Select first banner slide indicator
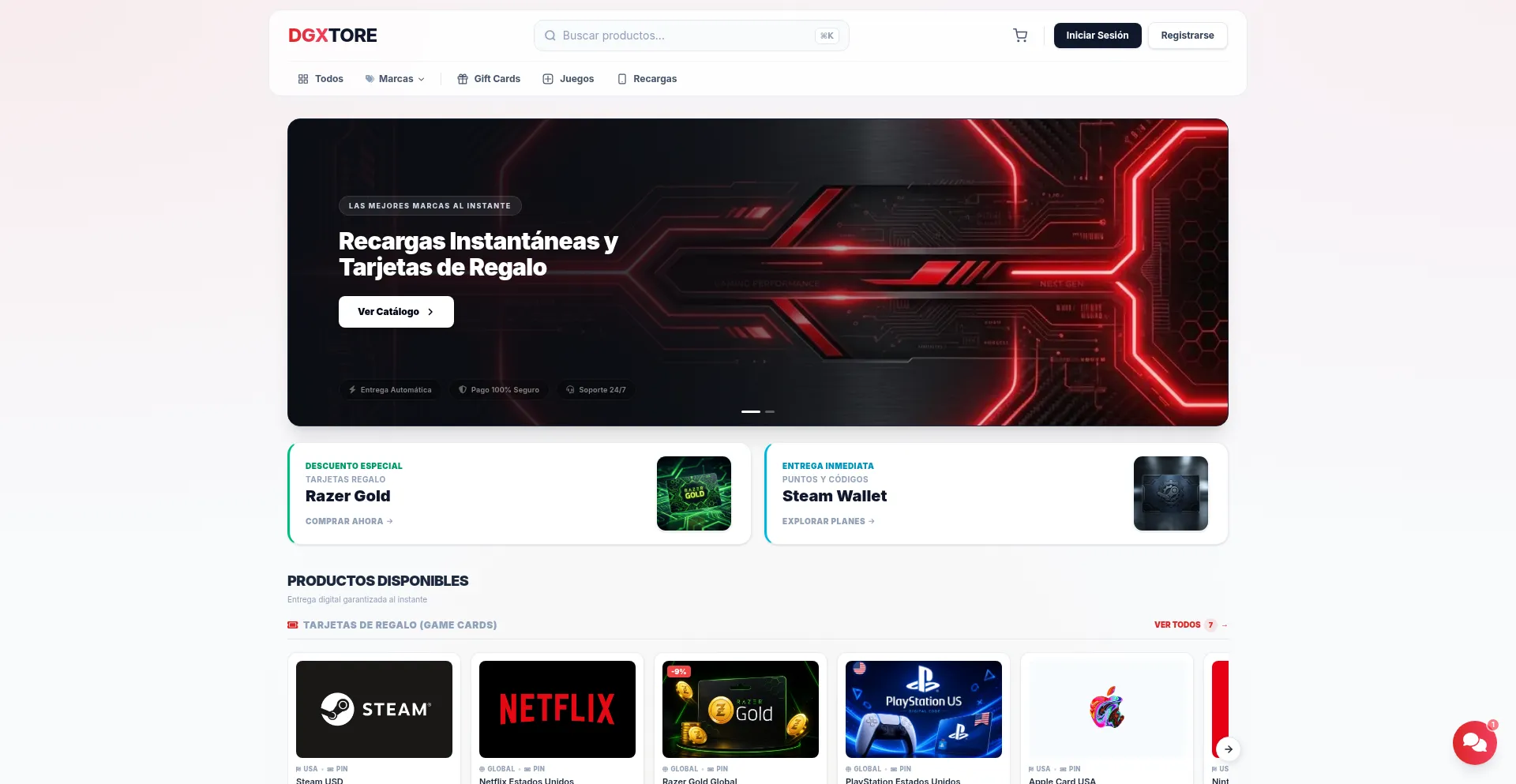 pyautogui.click(x=751, y=411)
